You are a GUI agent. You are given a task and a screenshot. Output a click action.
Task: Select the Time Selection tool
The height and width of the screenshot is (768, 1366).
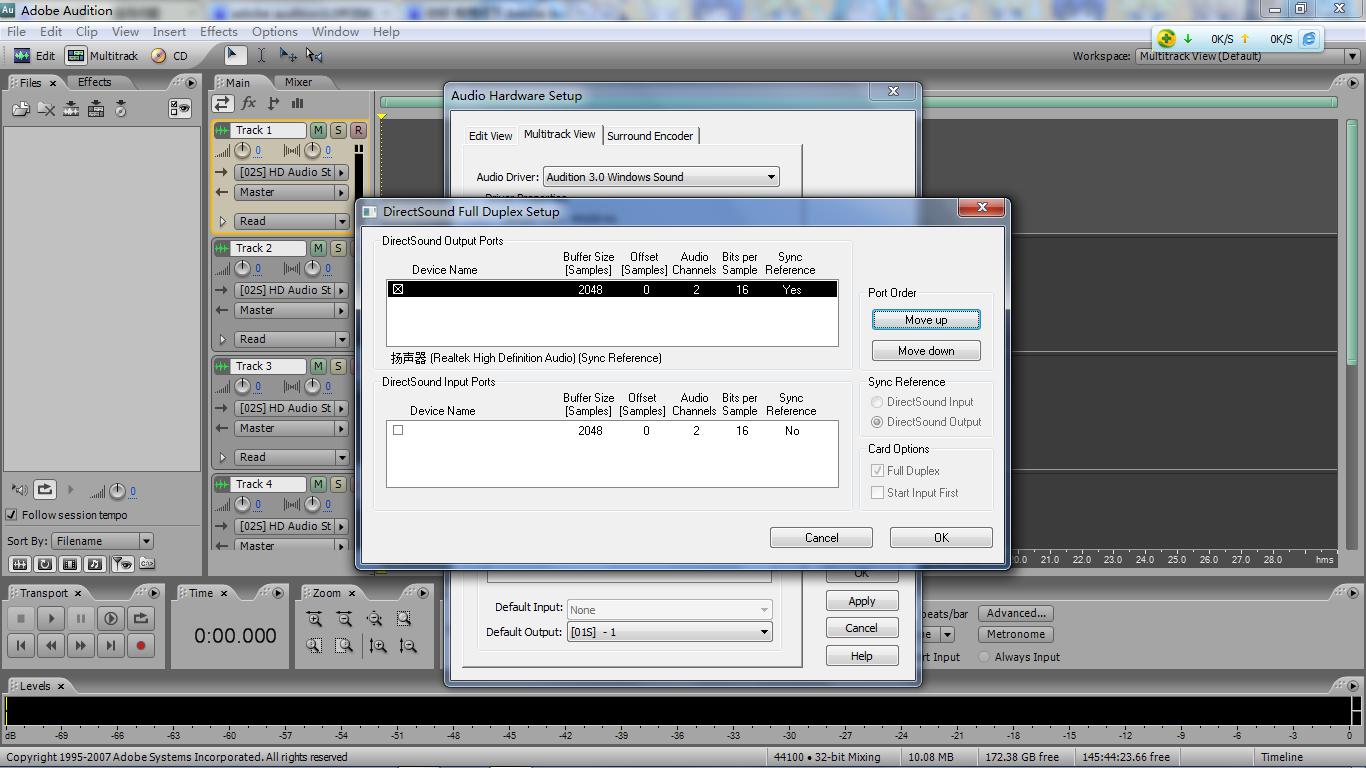click(261, 56)
